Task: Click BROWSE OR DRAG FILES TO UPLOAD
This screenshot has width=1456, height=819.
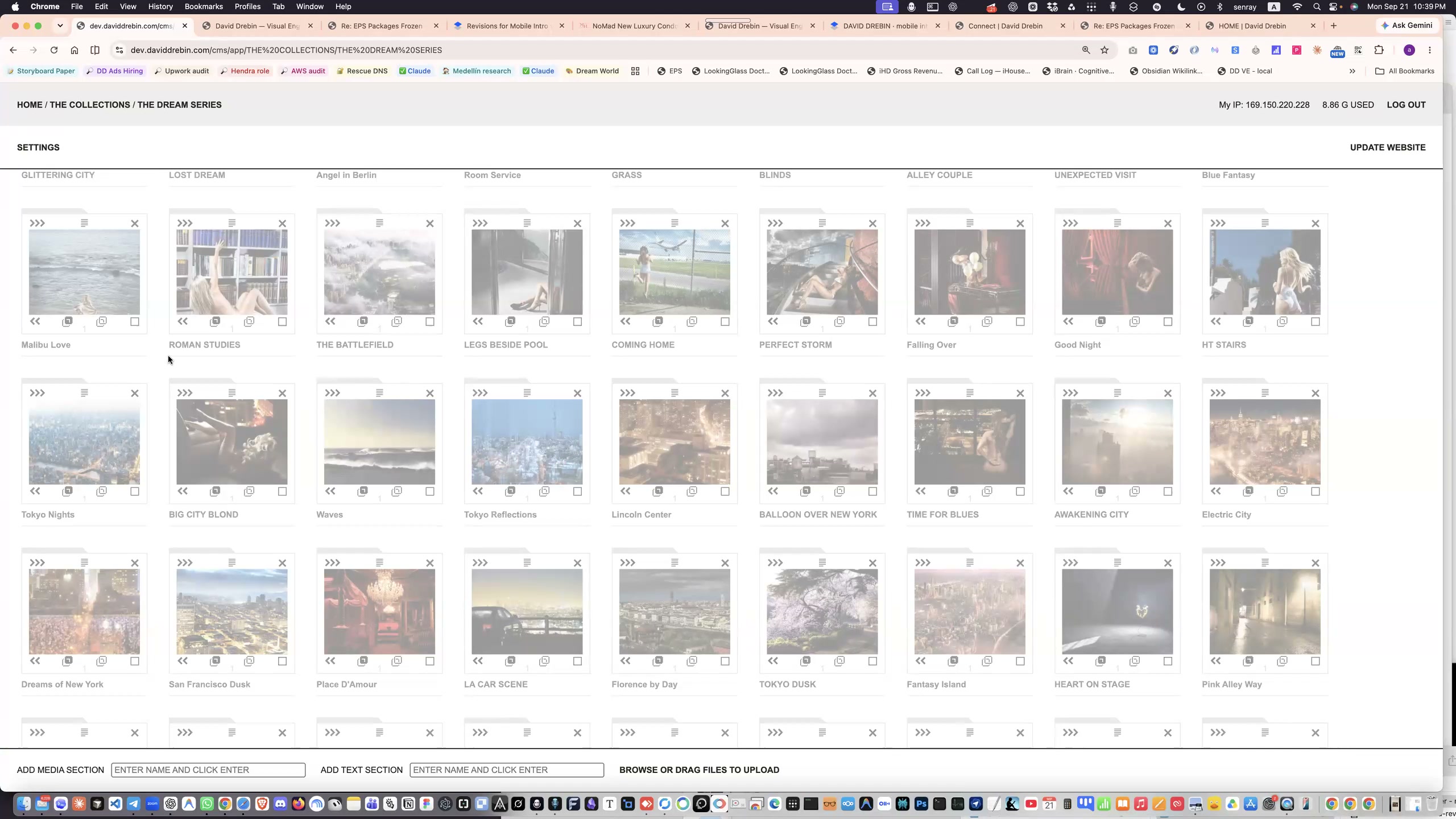Action: click(699, 770)
